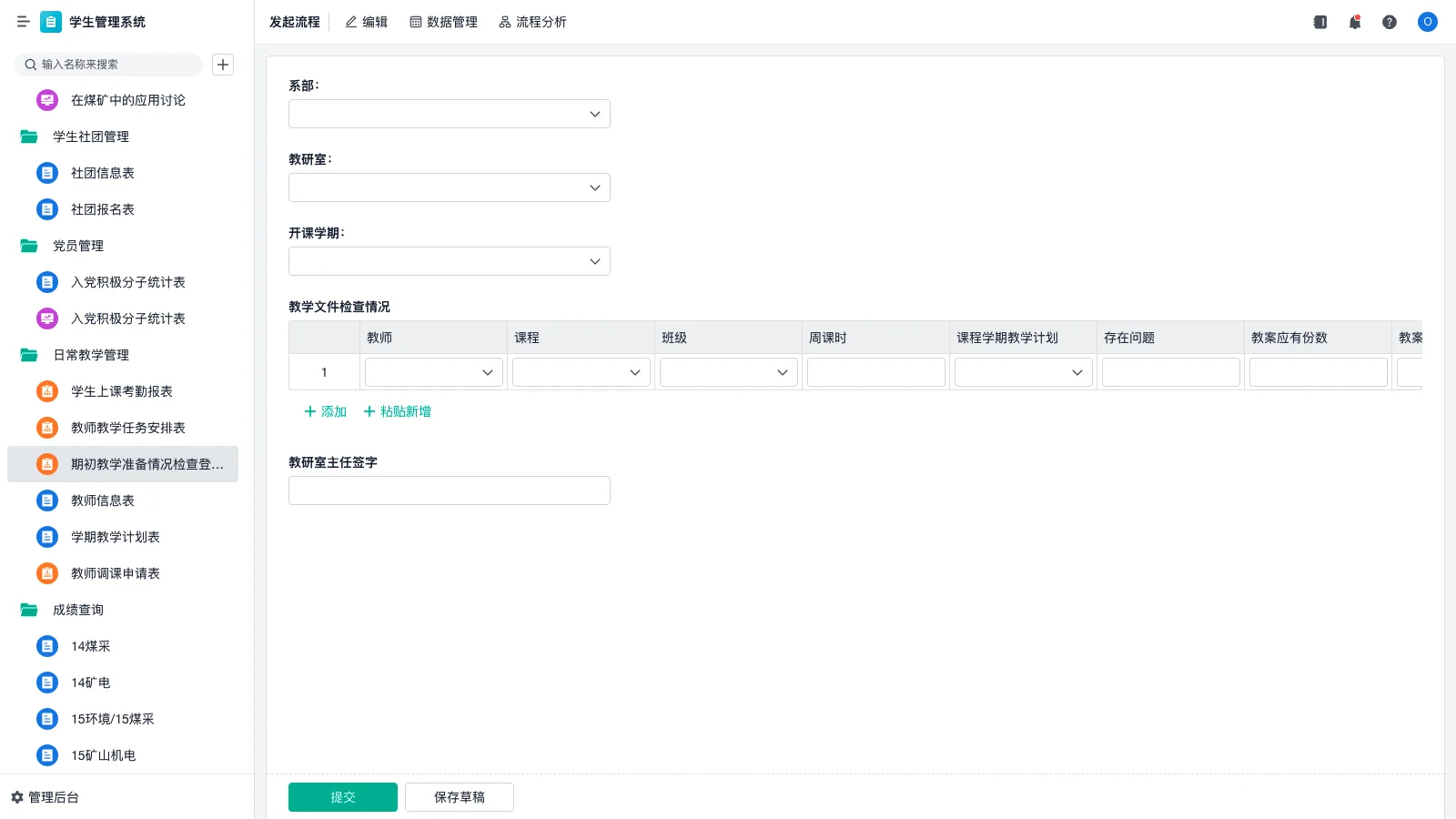Select the 14煤采 grade query entry
1456x819 pixels.
coord(90,646)
